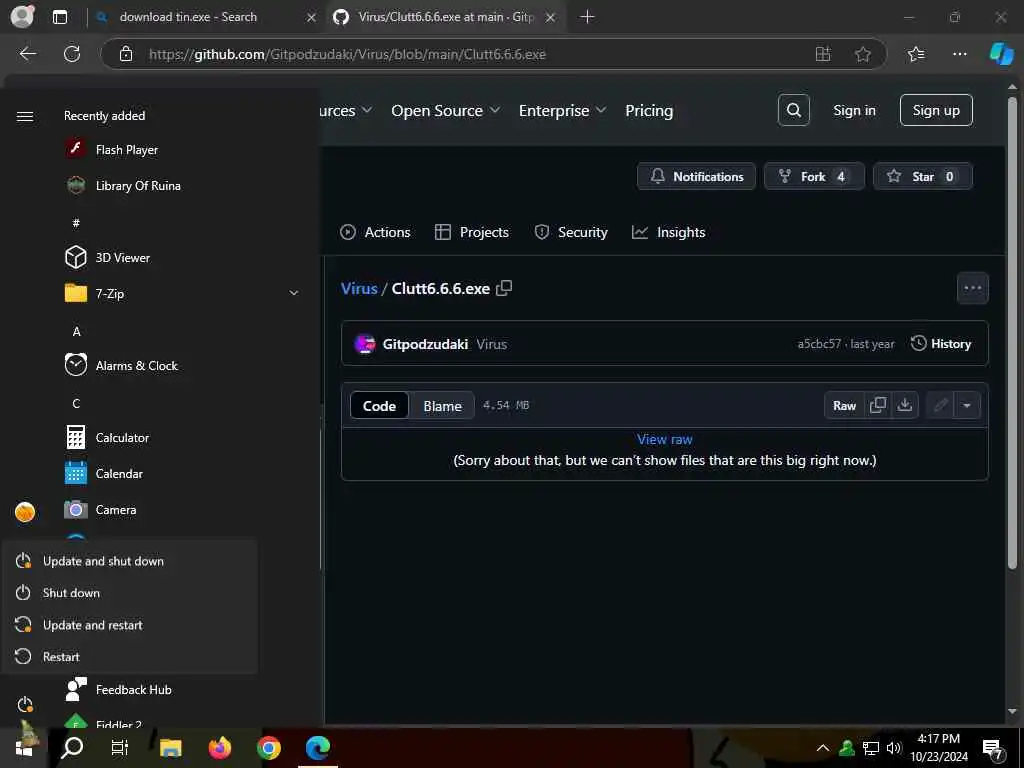
Task: Show hidden system tray icons
Action: 823,748
